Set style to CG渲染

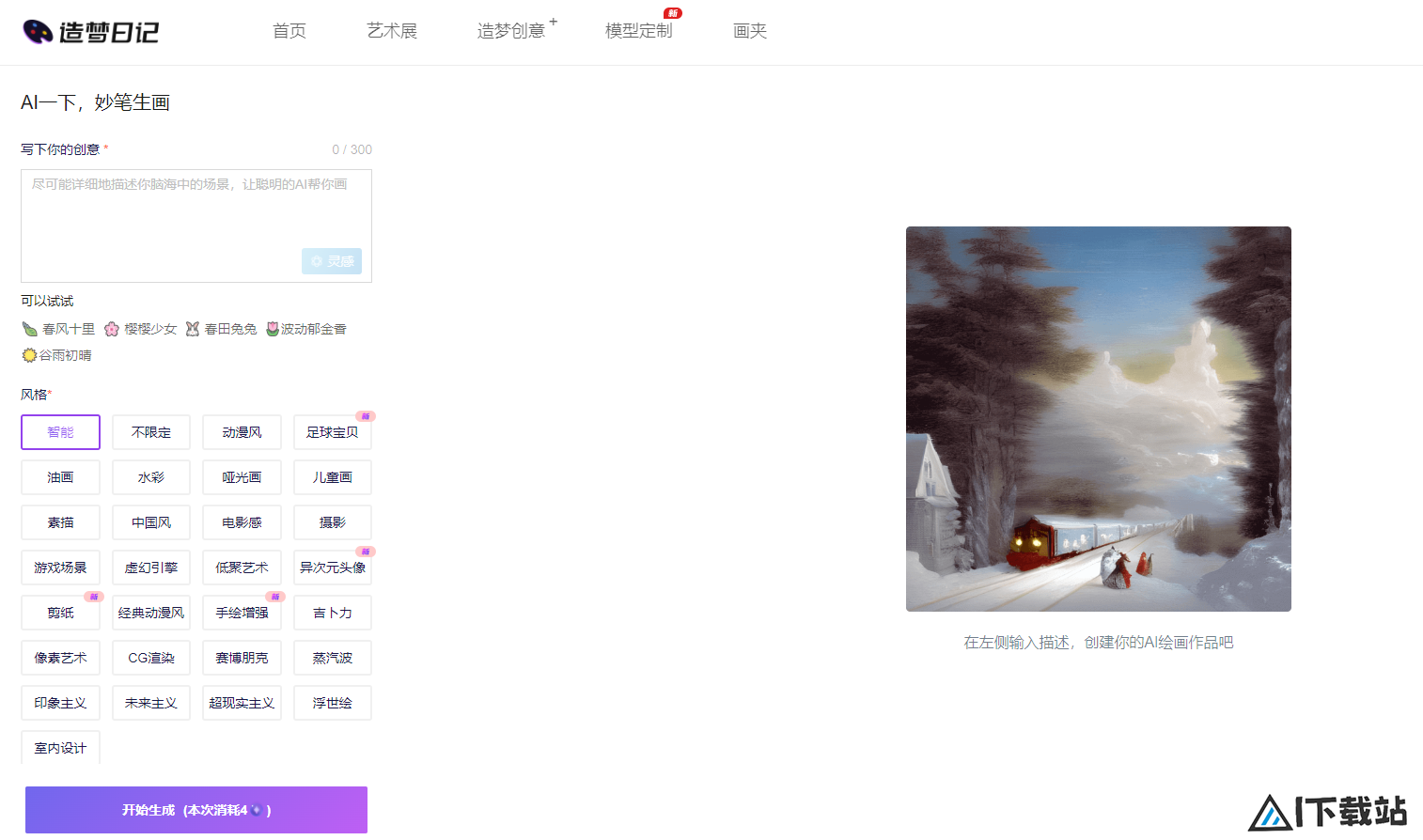(x=151, y=658)
